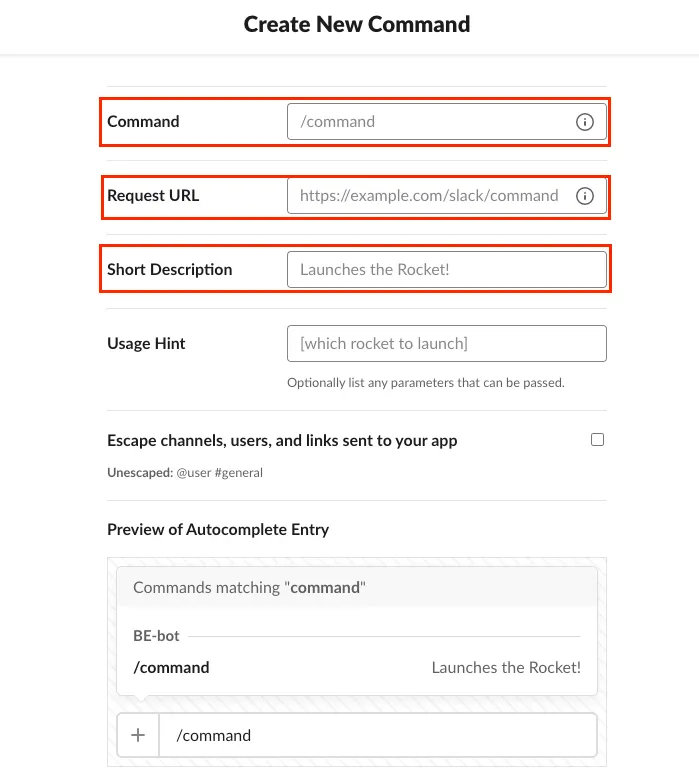This screenshot has width=699, height=776.
Task: Click the Commands matching "command" header
Action: tap(250, 588)
